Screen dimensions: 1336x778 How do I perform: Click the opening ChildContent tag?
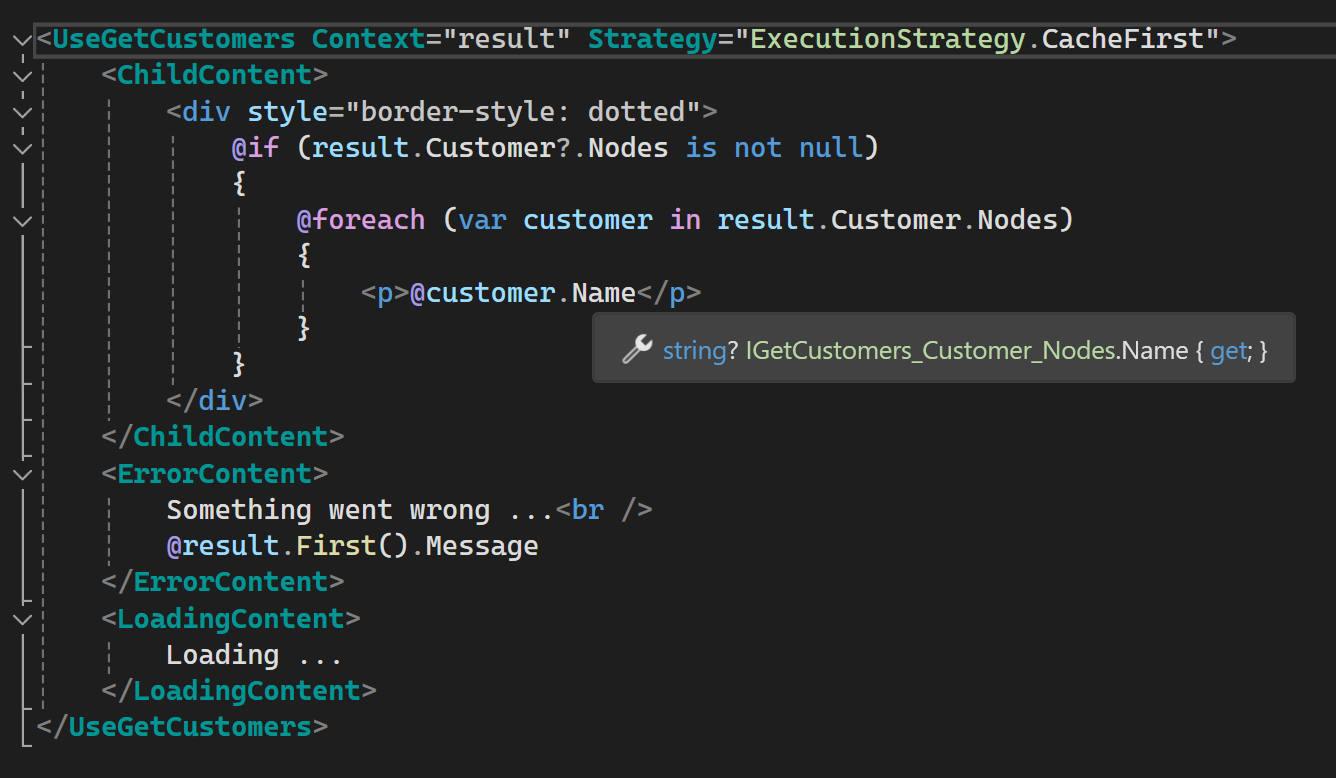click(215, 76)
